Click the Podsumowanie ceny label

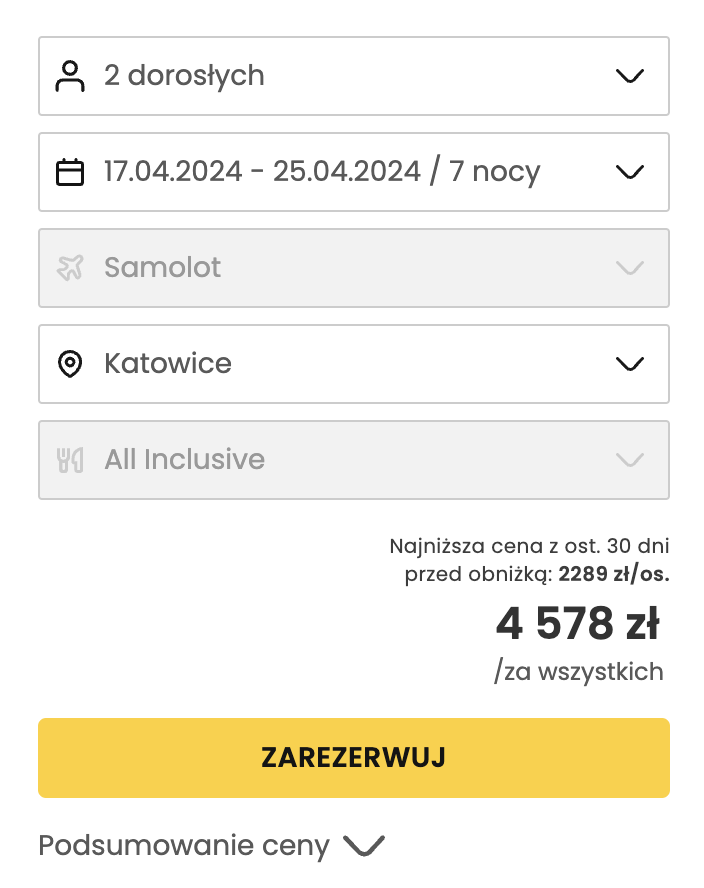coord(181,845)
